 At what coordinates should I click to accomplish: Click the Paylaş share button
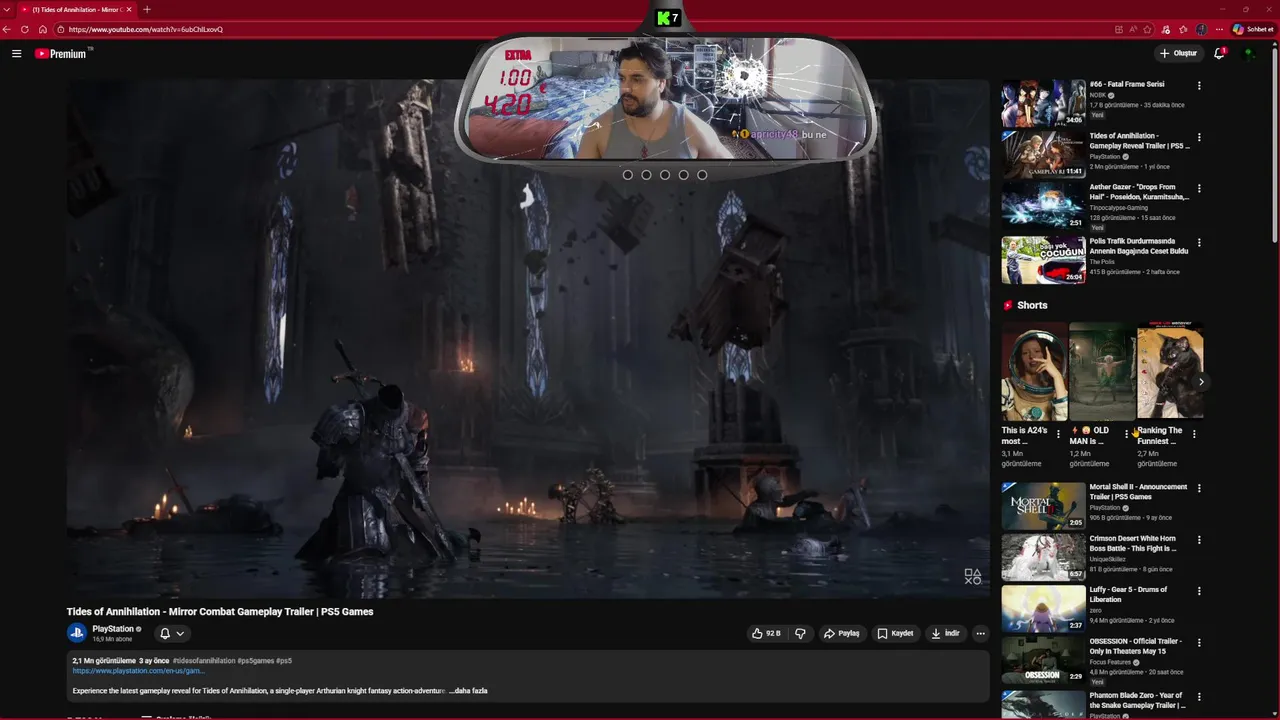pyautogui.click(x=841, y=633)
